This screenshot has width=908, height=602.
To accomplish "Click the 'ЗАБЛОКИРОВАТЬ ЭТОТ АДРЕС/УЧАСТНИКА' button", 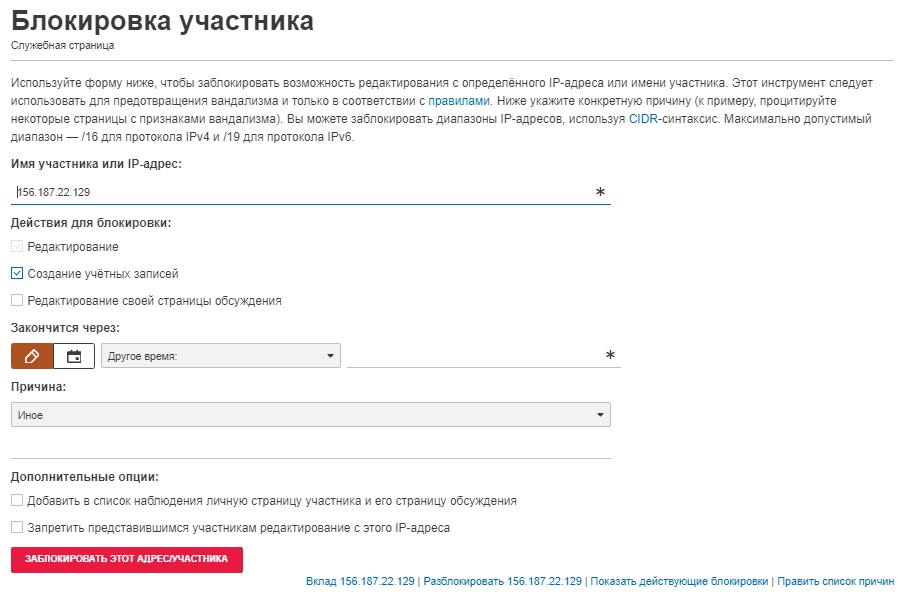I will pyautogui.click(x=127, y=559).
